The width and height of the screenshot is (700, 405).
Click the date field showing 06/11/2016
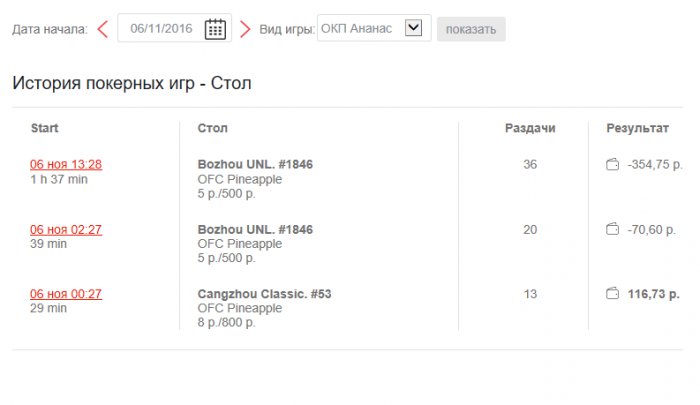pos(161,29)
